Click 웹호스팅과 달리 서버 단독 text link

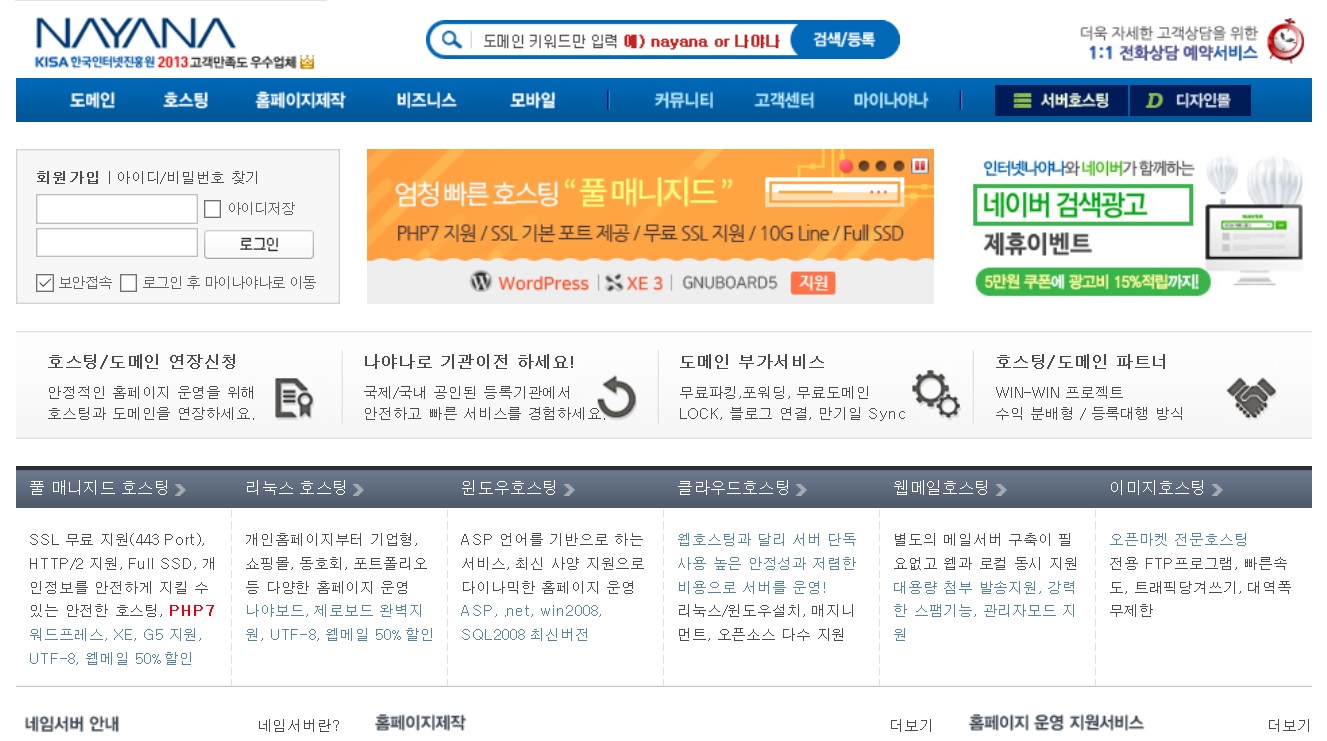tap(767, 539)
